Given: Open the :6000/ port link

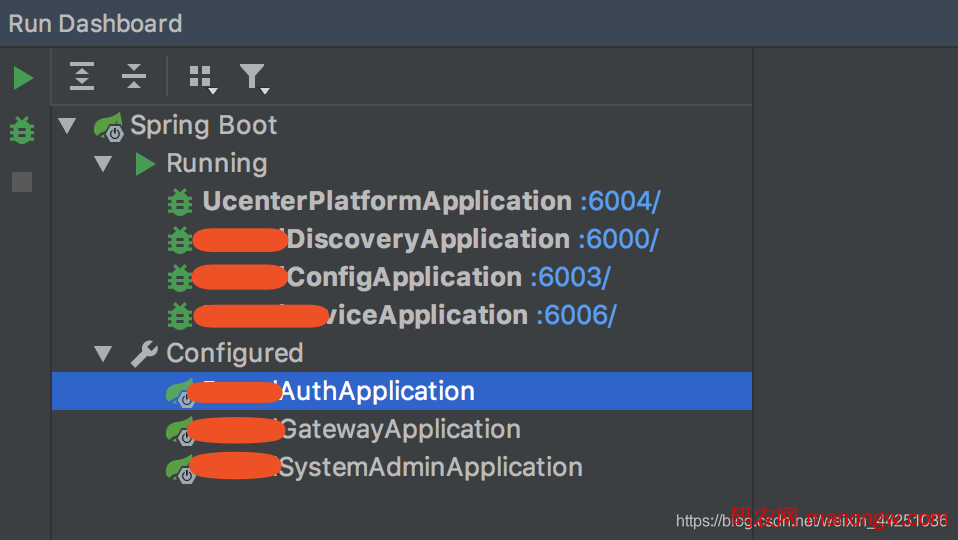Looking at the screenshot, I should tap(618, 240).
